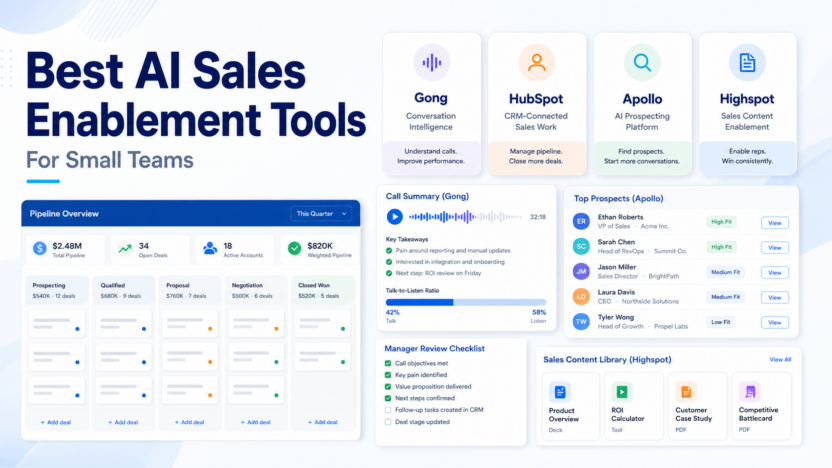Click Jason Miller JM avatar

[581, 271]
